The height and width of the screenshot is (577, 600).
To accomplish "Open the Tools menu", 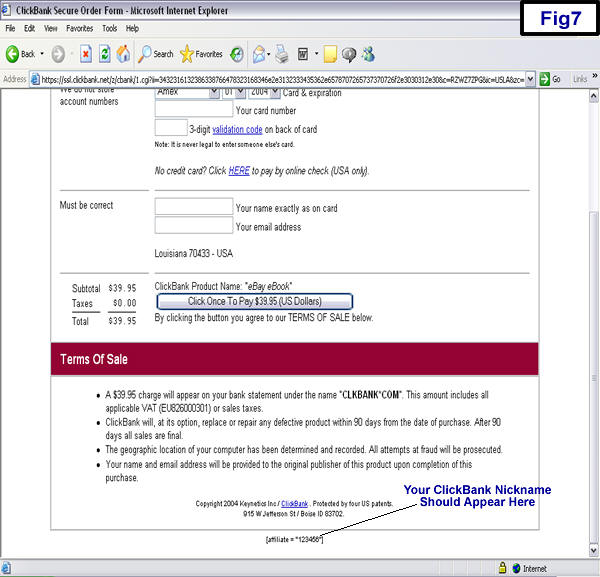I will click(x=109, y=28).
